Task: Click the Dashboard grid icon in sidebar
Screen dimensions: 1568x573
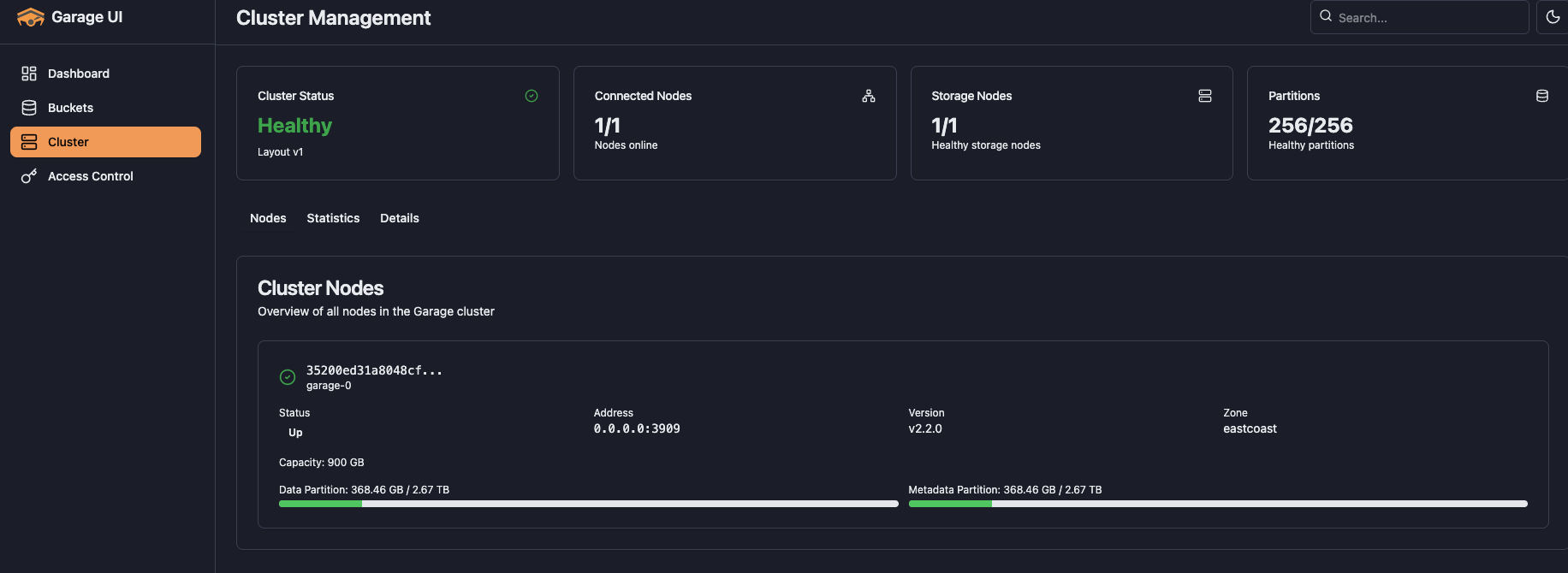Action: click(x=29, y=74)
